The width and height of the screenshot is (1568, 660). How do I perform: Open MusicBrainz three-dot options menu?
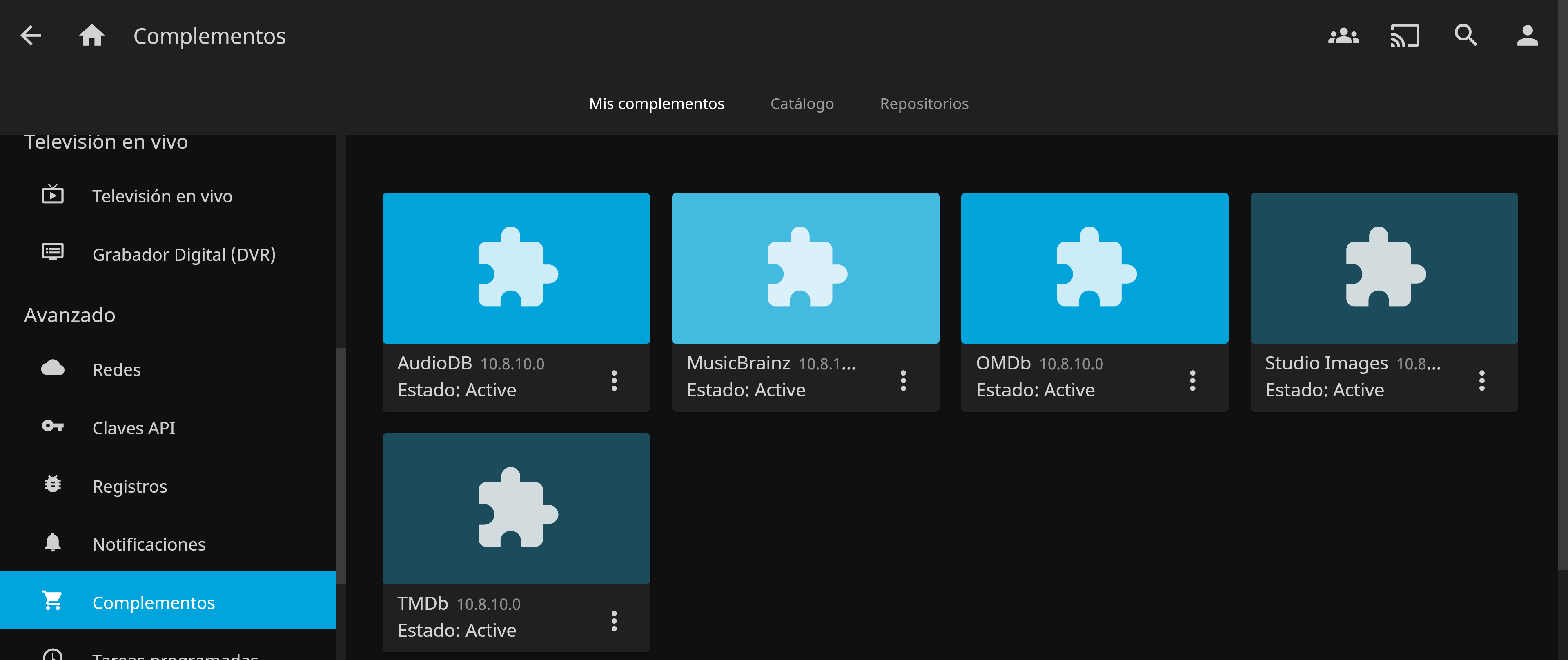903,380
